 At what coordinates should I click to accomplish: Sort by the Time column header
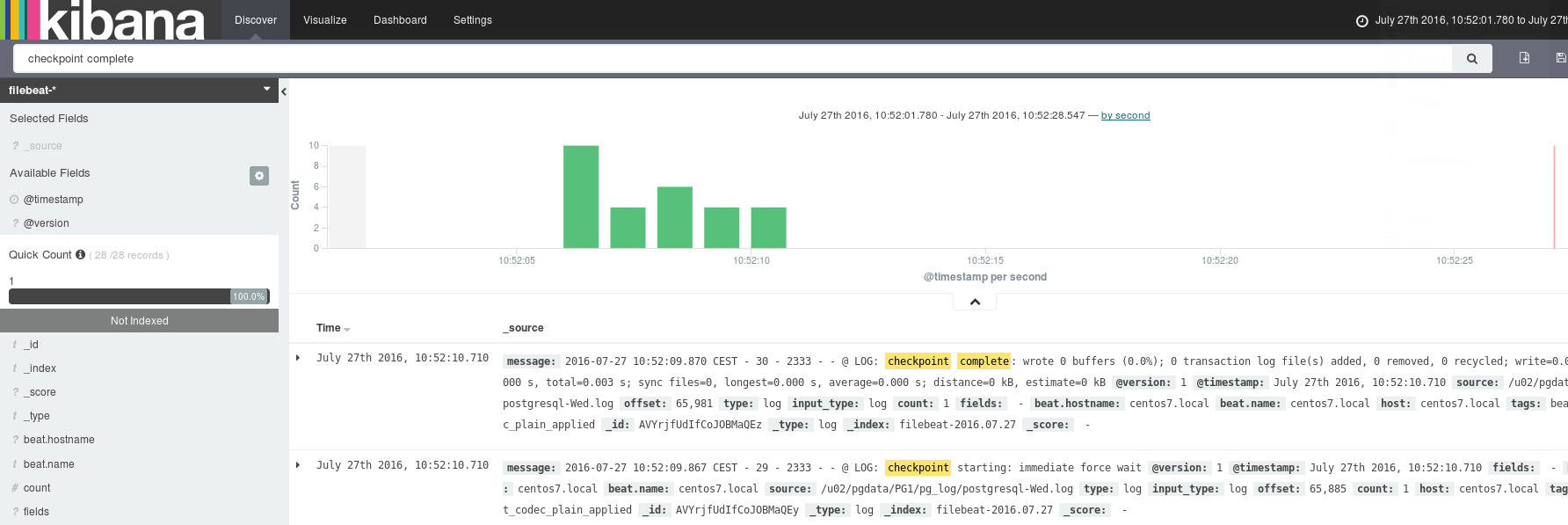click(x=333, y=328)
